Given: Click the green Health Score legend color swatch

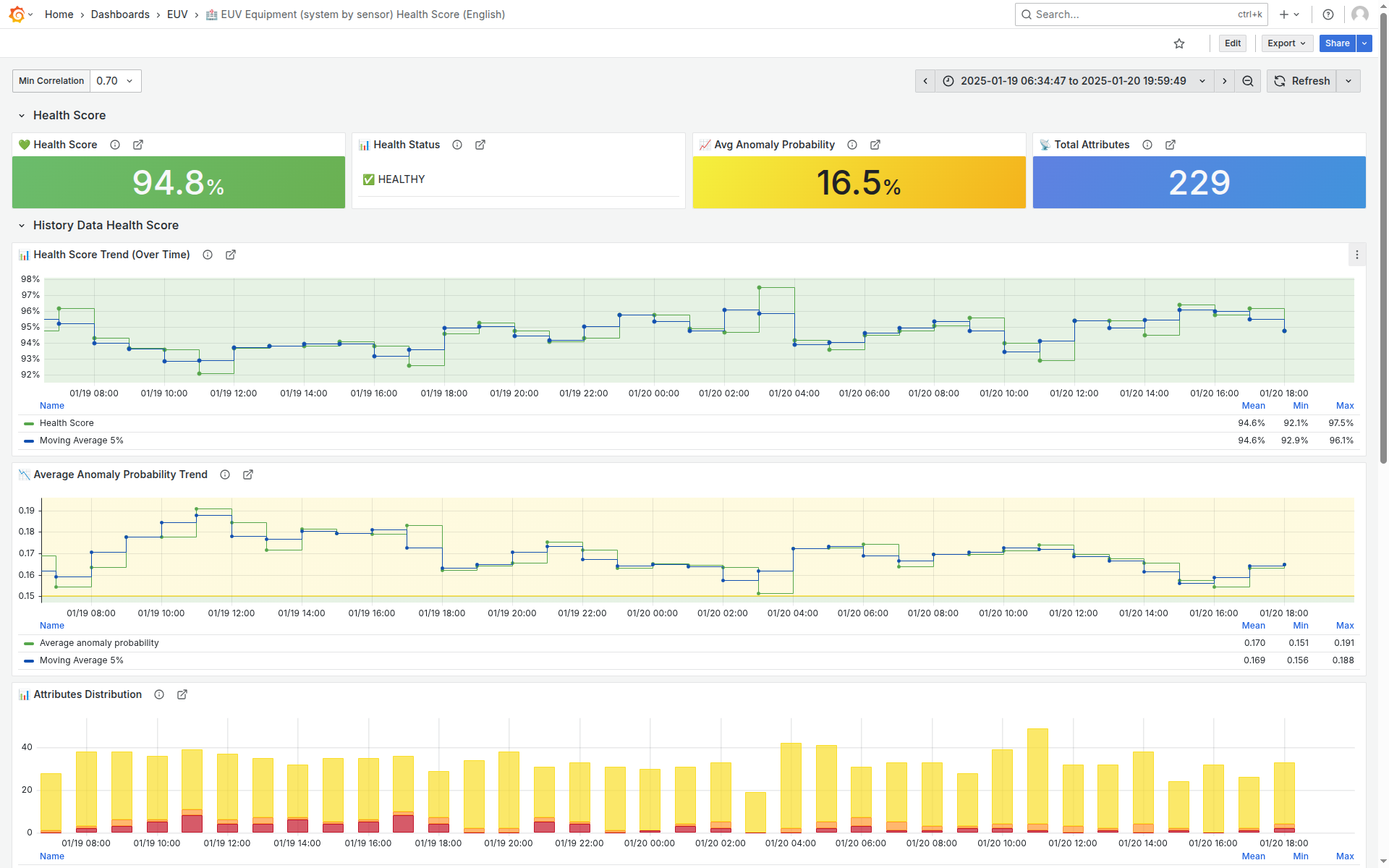Looking at the screenshot, I should [28, 423].
